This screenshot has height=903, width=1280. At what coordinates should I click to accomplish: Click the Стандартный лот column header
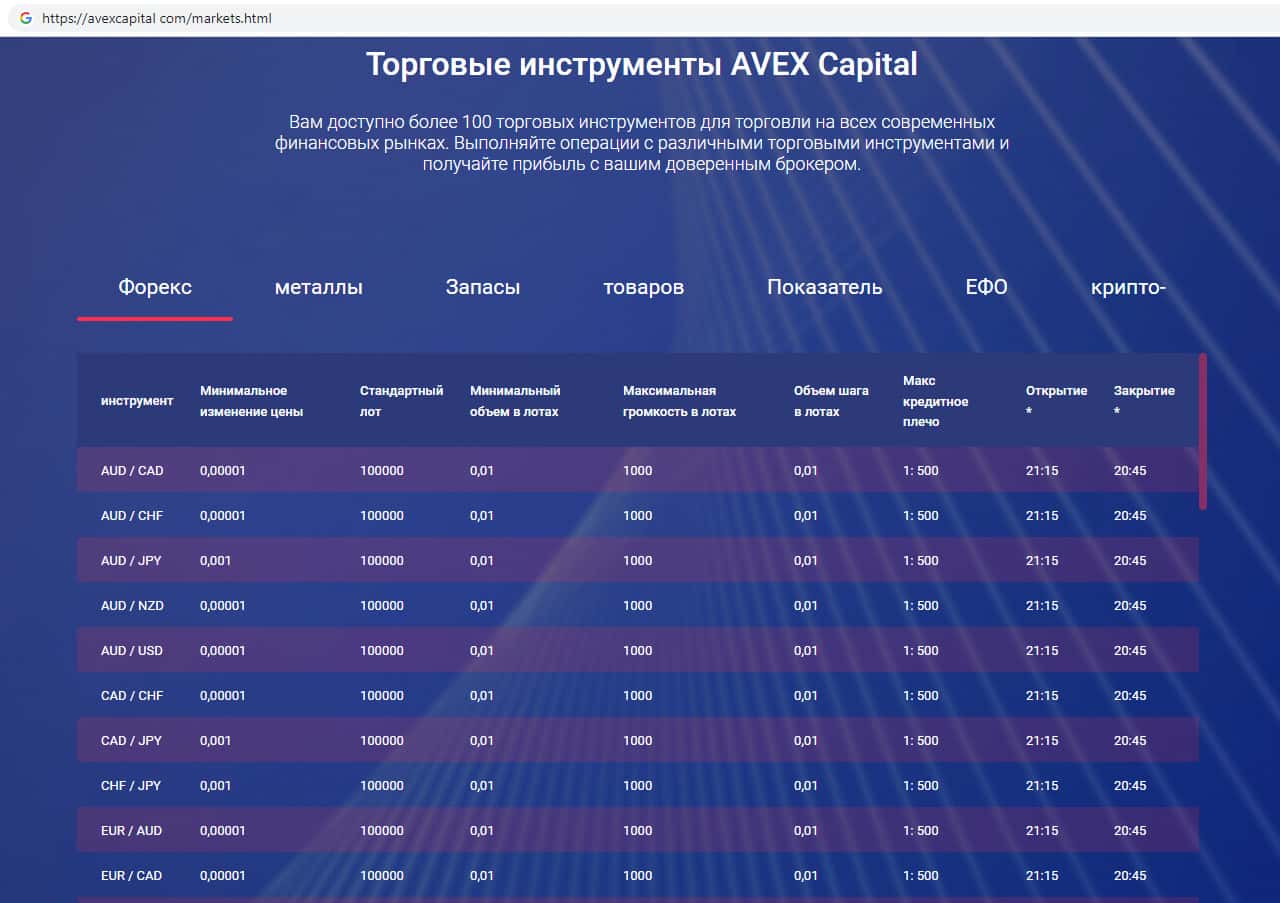click(401, 401)
